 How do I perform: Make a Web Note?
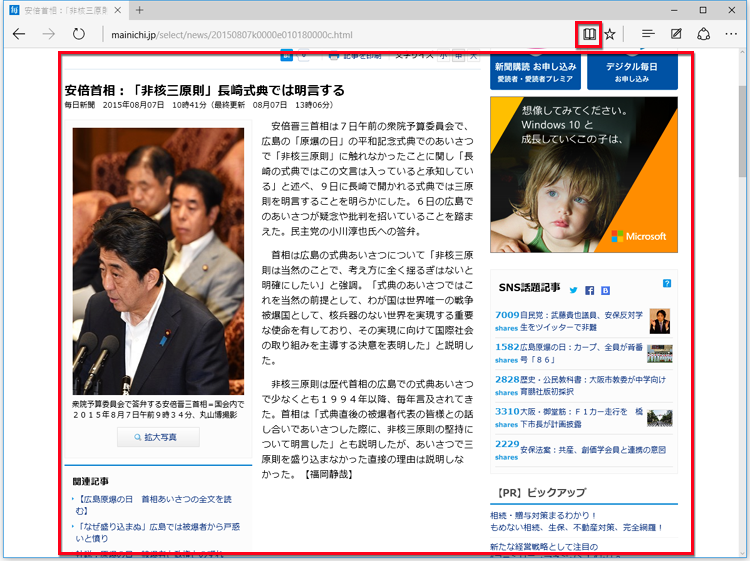(x=677, y=34)
